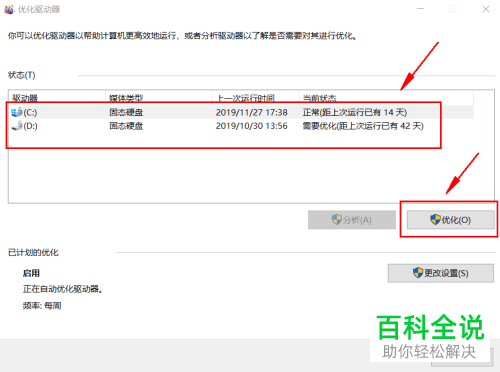Click the 分析(A) analyze button

[352, 220]
